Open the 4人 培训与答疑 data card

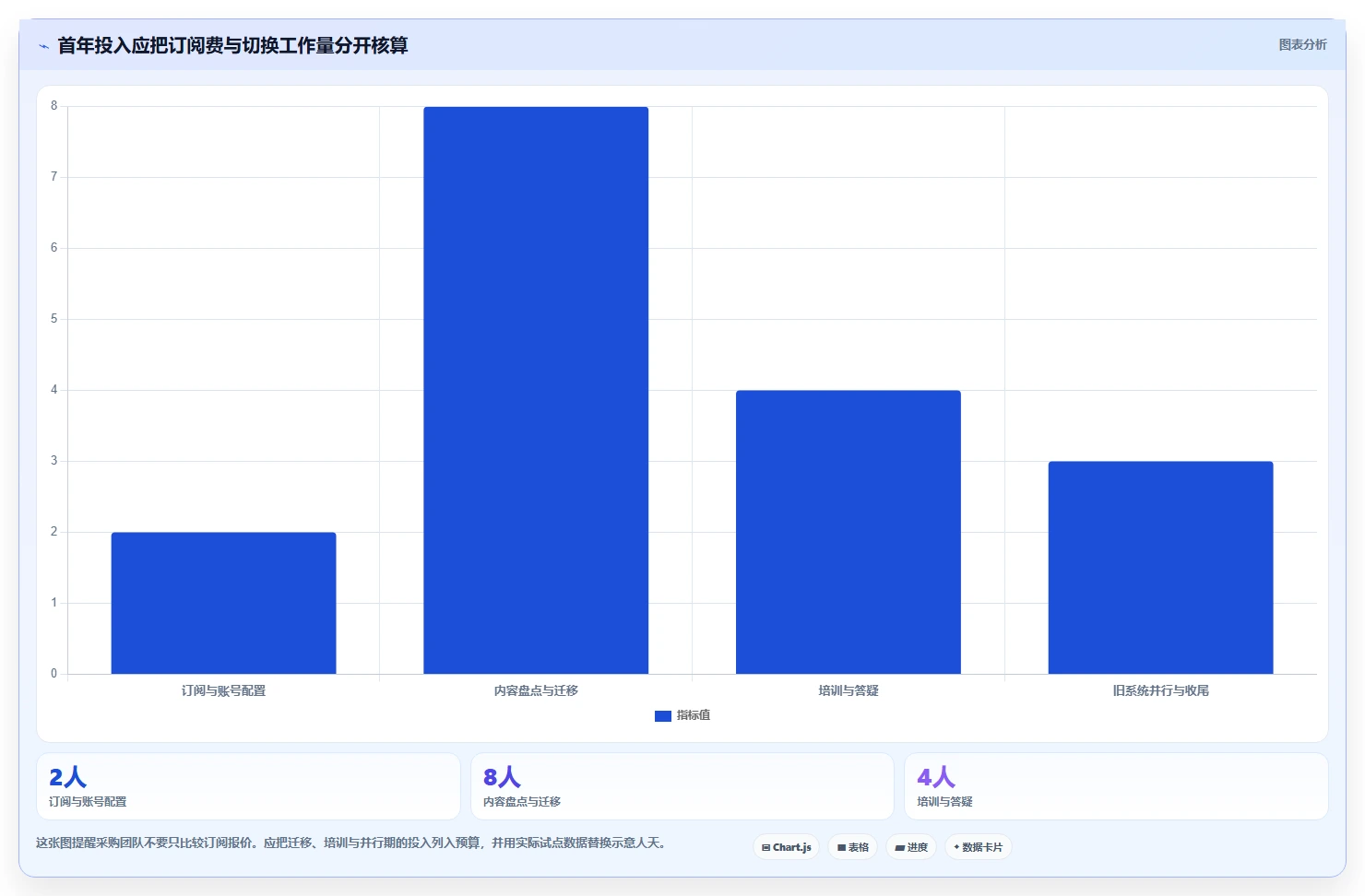pos(1116,786)
